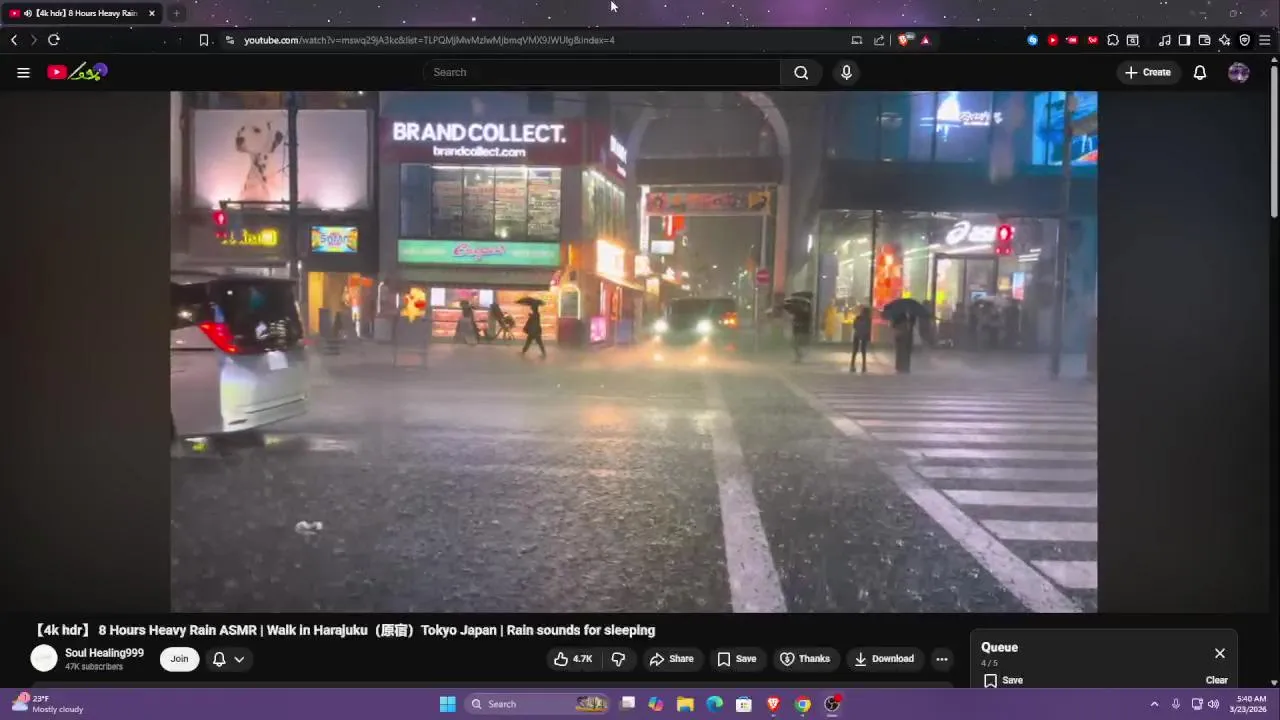Toggle the browser sidebar panel

pyautogui.click(x=1184, y=40)
